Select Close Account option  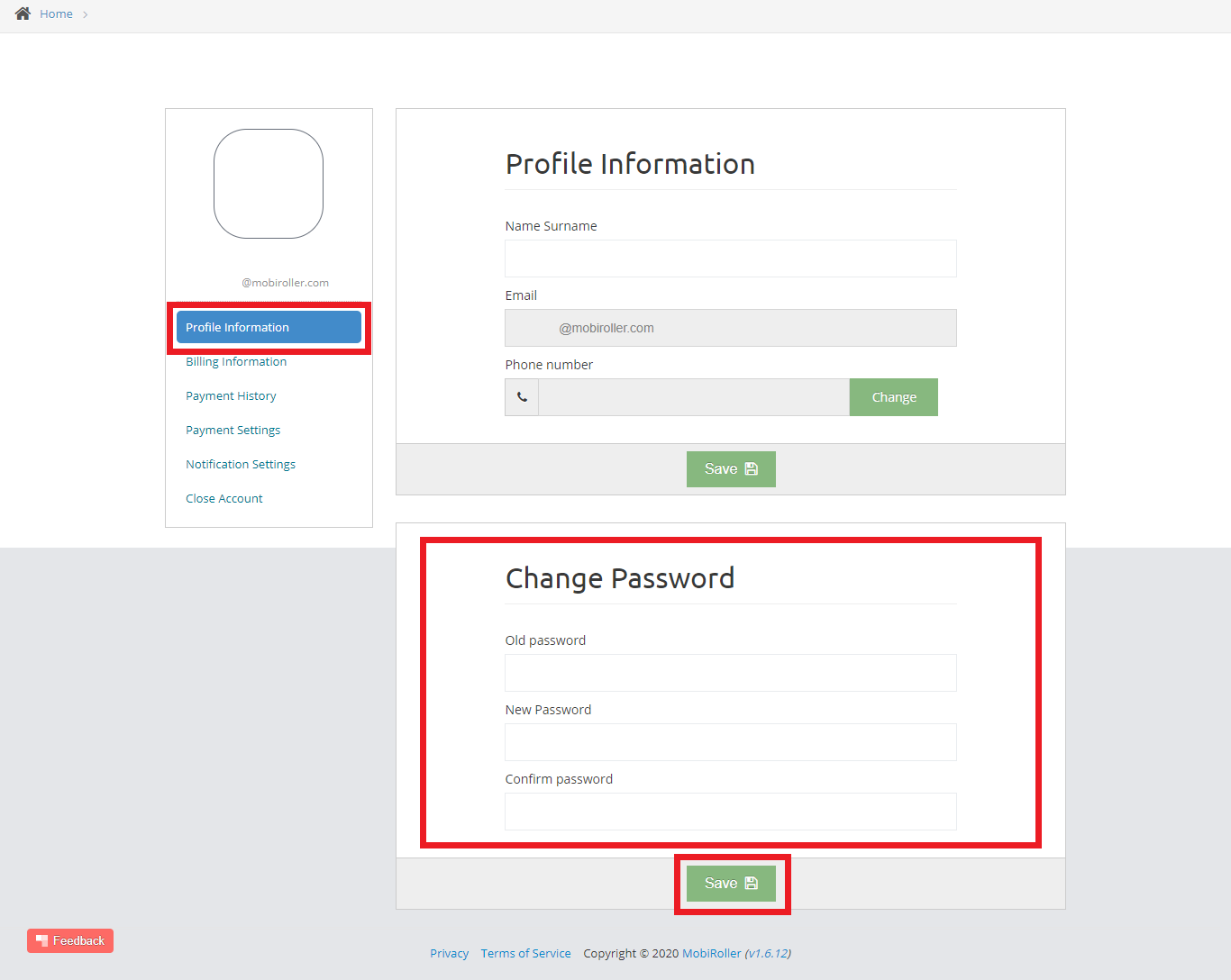coord(224,498)
